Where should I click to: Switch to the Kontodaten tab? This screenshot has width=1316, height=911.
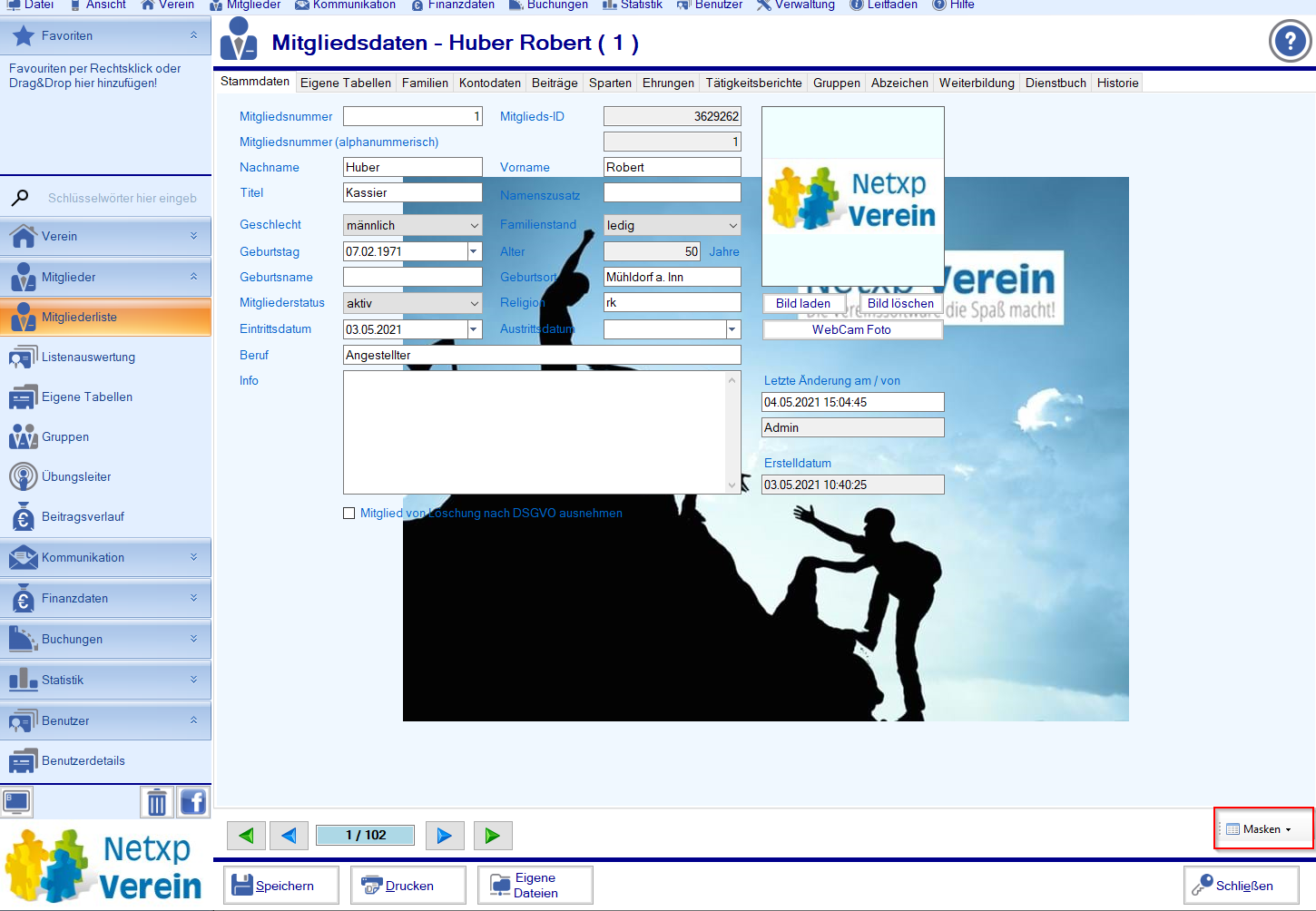point(489,83)
